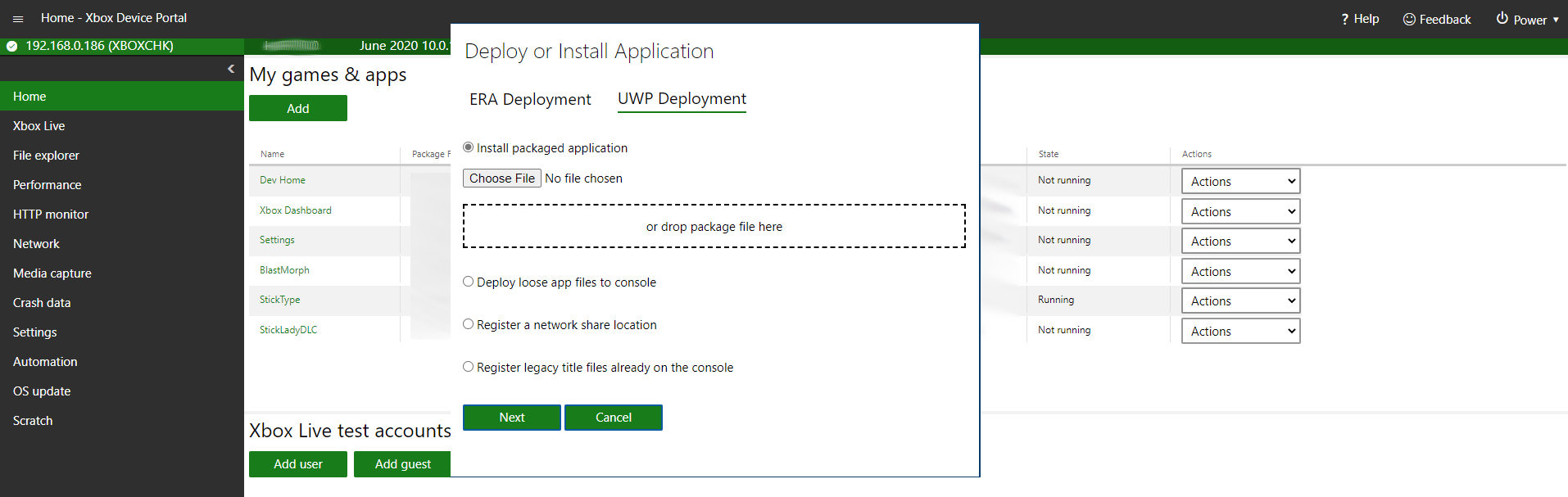This screenshot has width=1568, height=497.
Task: Open Actions dropdown for Settings app row
Action: tap(1240, 241)
